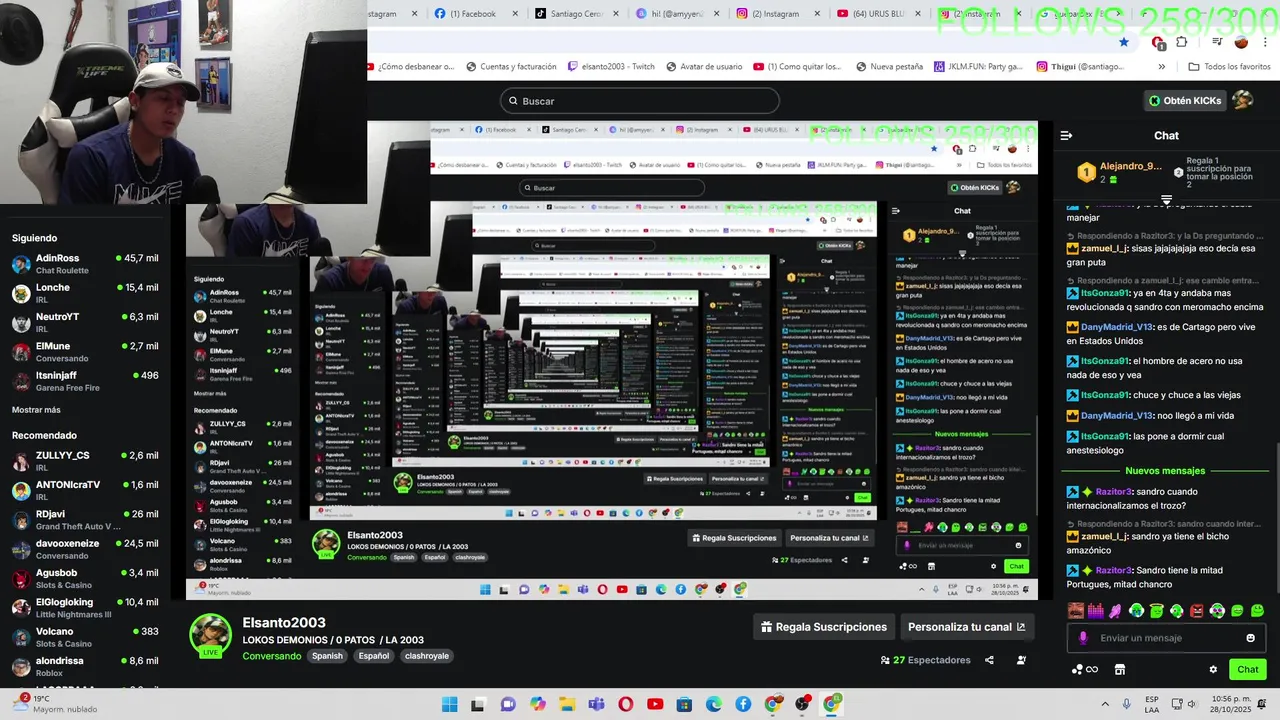The height and width of the screenshot is (720, 1280).
Task: Click the share icon beside the viewer count
Action: tap(989, 660)
